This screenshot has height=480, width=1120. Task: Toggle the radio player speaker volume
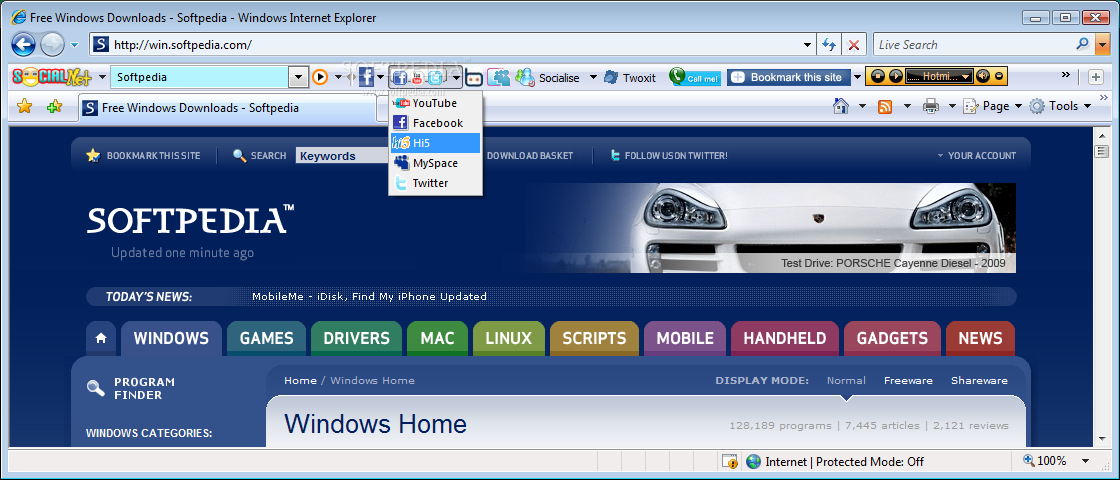click(x=984, y=76)
